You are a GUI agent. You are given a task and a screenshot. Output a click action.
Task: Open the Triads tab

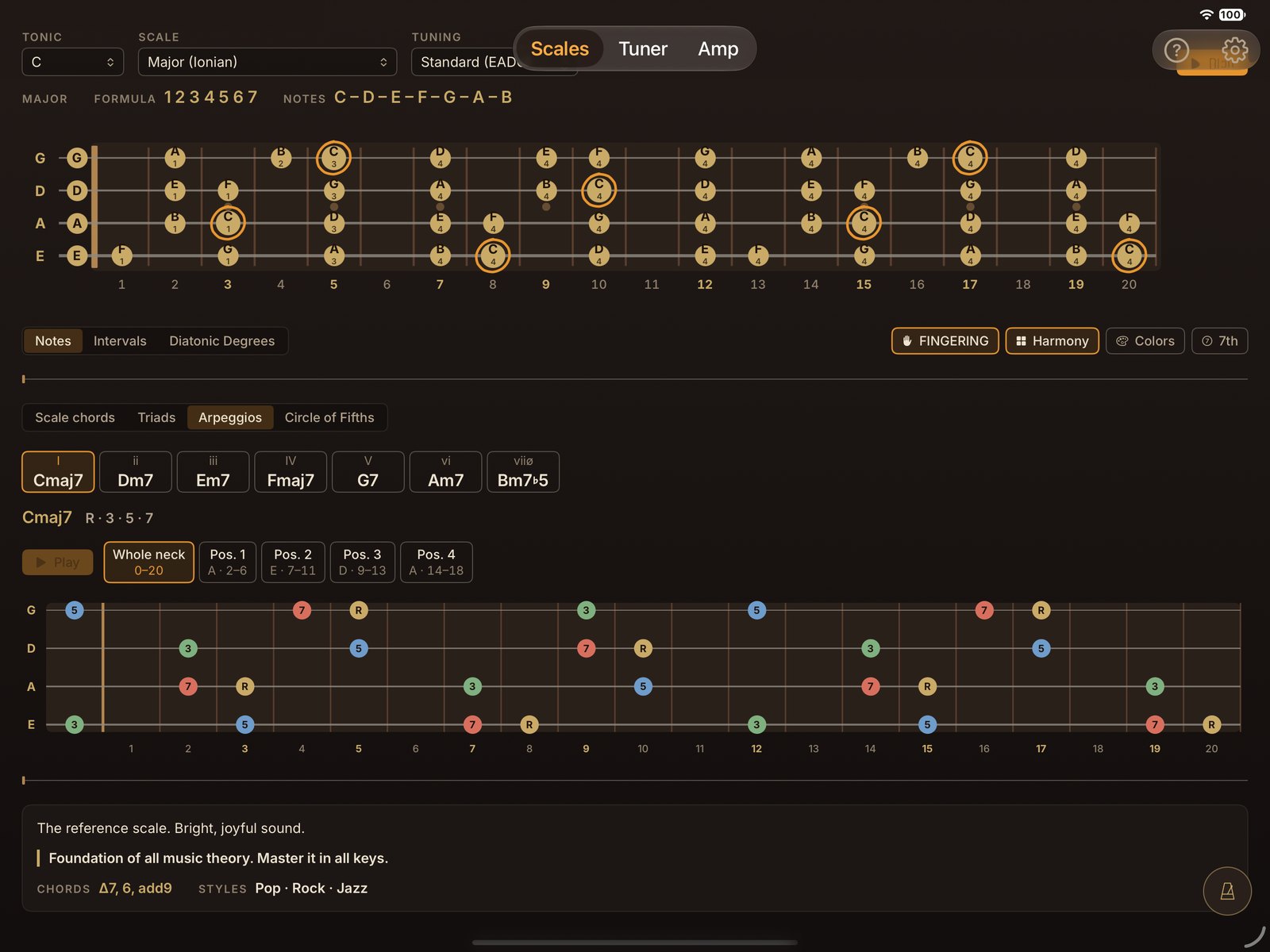tap(156, 417)
